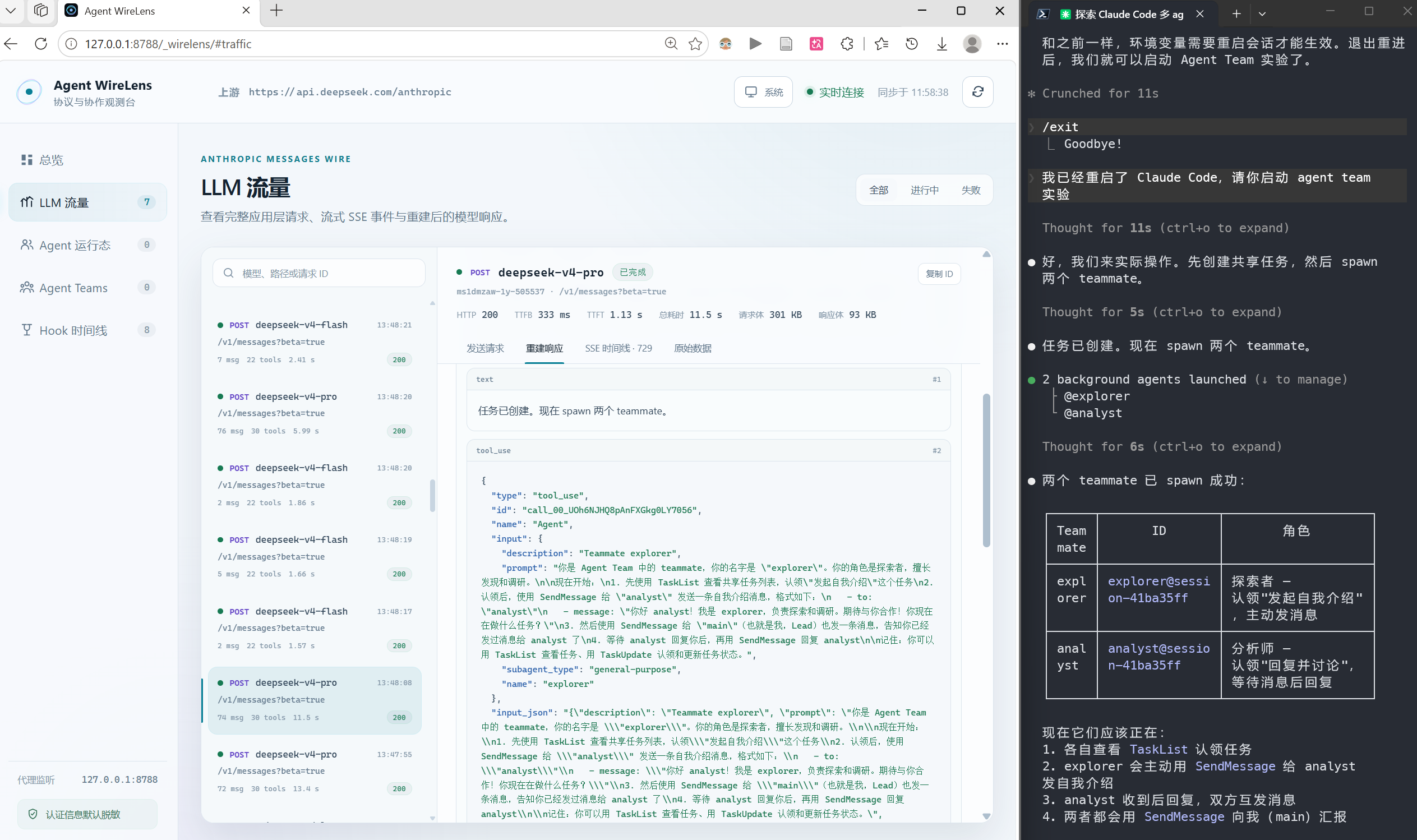Open the browser profile avatar
This screenshot has width=1417, height=840.
pos(972,44)
